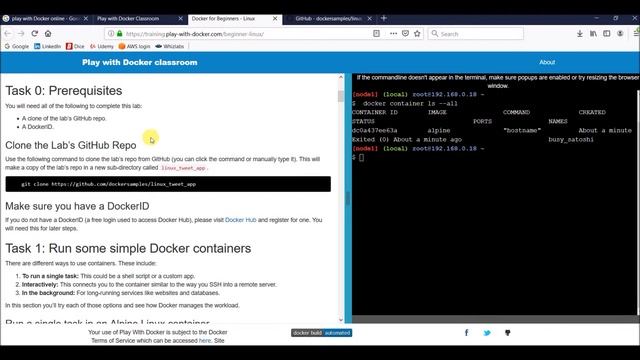Click the linux_tweet_app inline code text
Screen dimensions: 640x360
pos(183,168)
